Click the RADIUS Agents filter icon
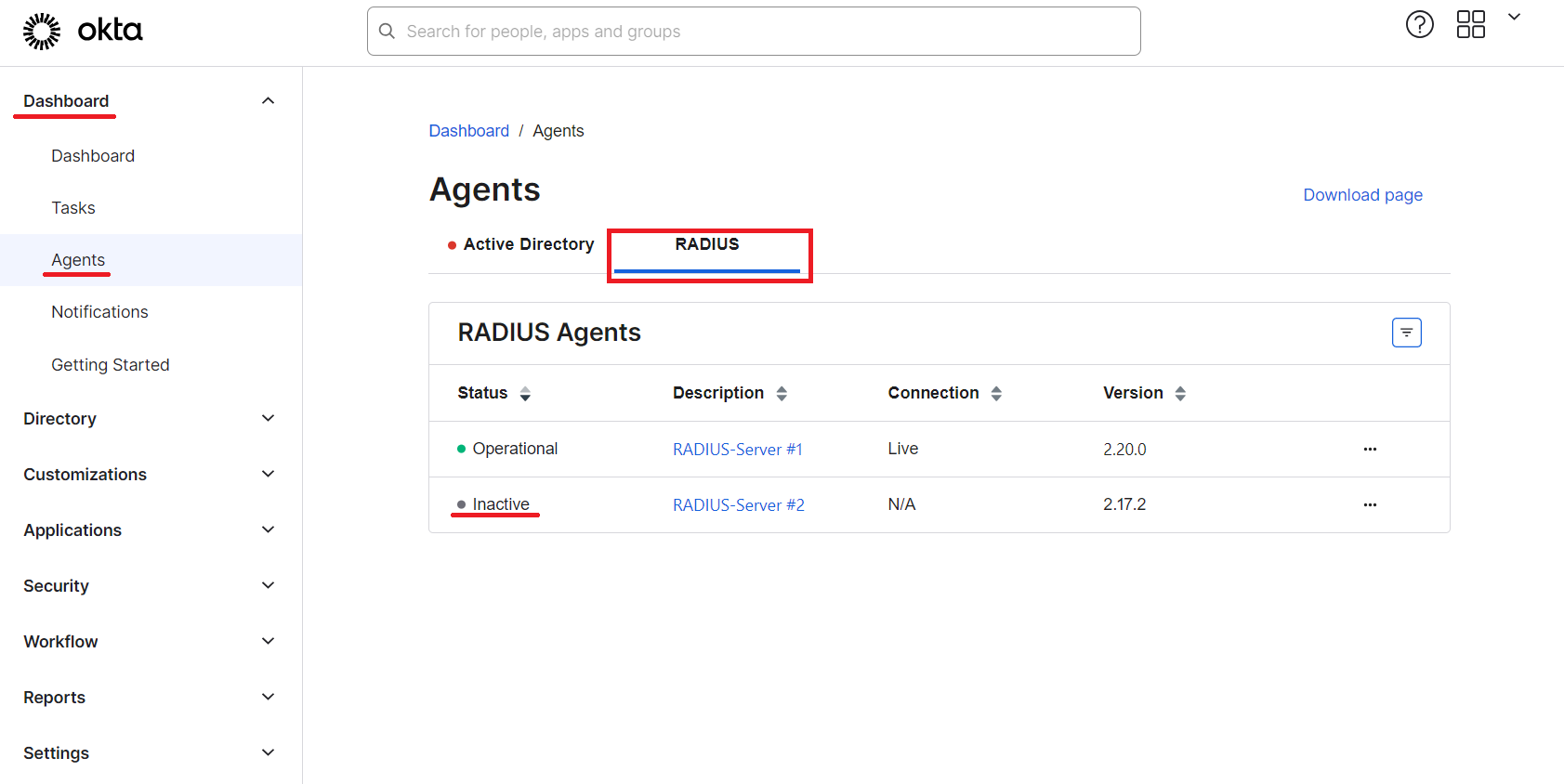The height and width of the screenshot is (784, 1564). click(1406, 333)
